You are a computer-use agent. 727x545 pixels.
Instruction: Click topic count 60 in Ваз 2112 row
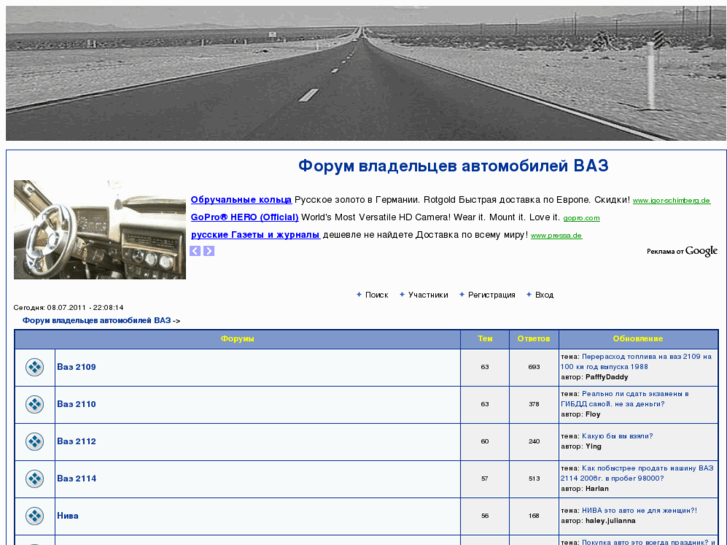(485, 441)
